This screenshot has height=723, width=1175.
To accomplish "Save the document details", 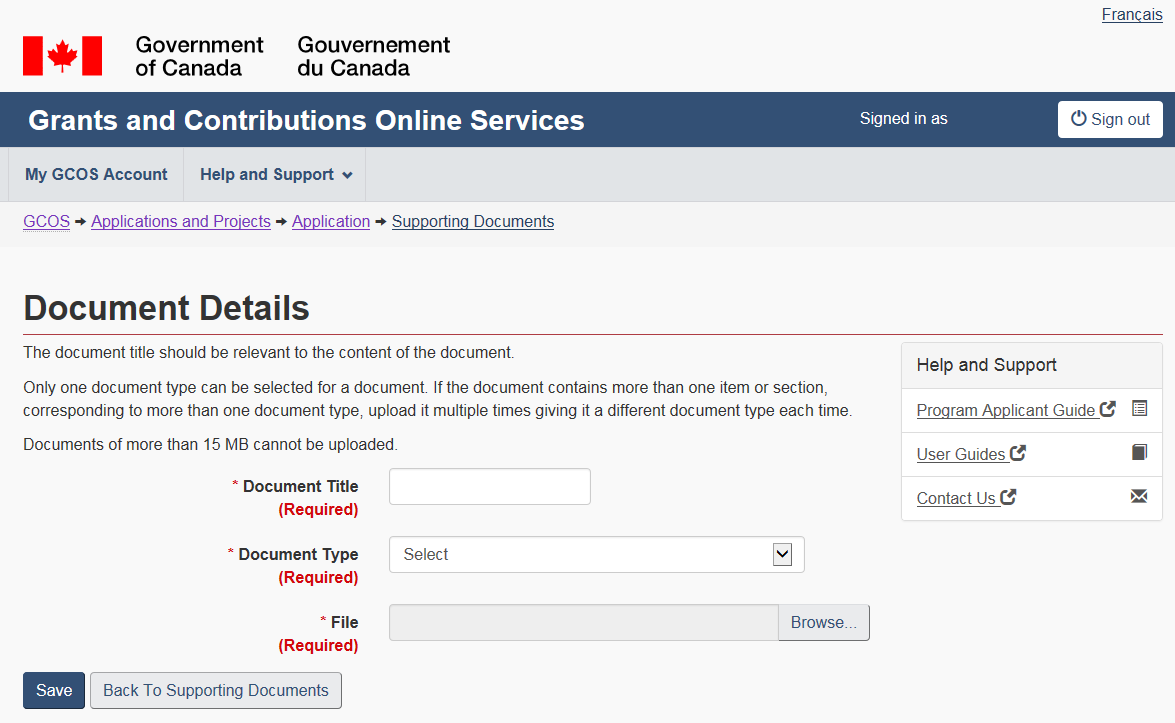I will [54, 690].
